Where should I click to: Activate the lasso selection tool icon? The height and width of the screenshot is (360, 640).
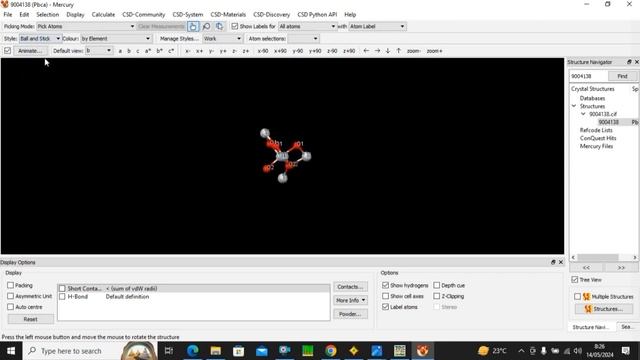(x=207, y=27)
